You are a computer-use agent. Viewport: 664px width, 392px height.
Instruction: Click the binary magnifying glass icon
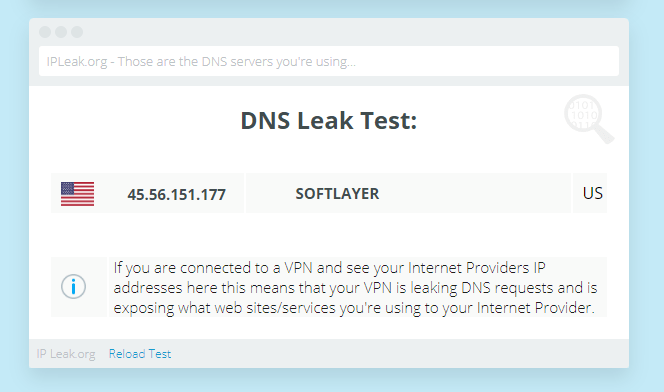click(589, 119)
